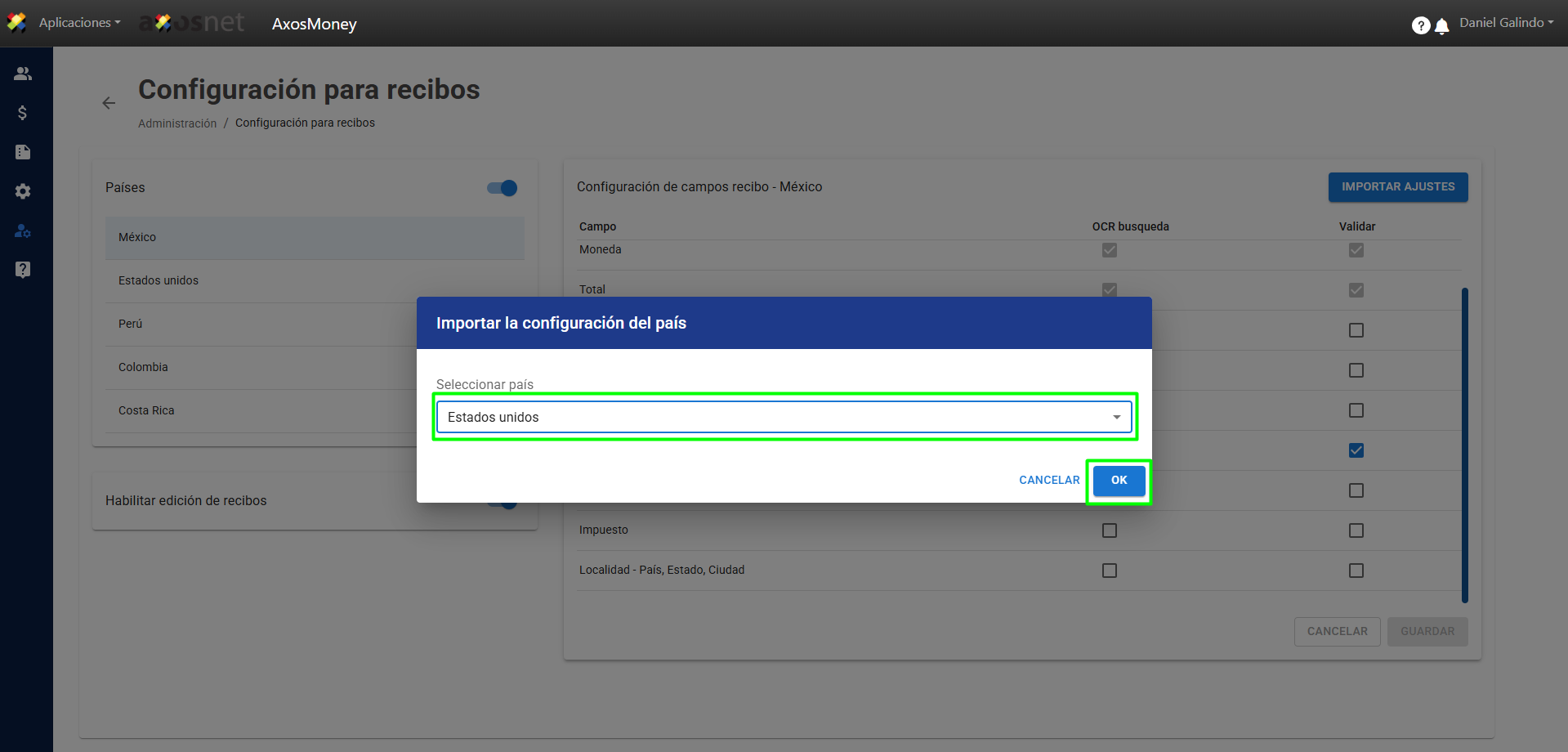Click the settings gear sidebar icon

pyautogui.click(x=23, y=191)
